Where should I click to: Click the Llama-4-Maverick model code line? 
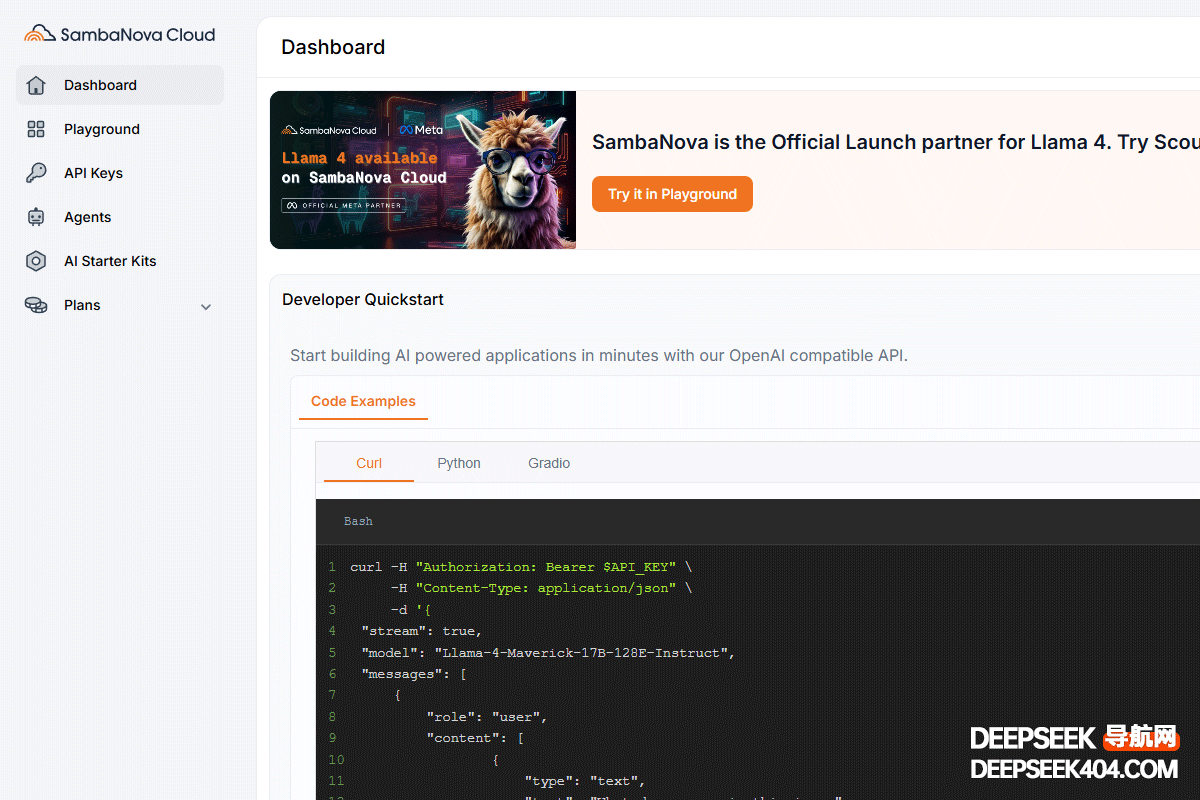(548, 653)
